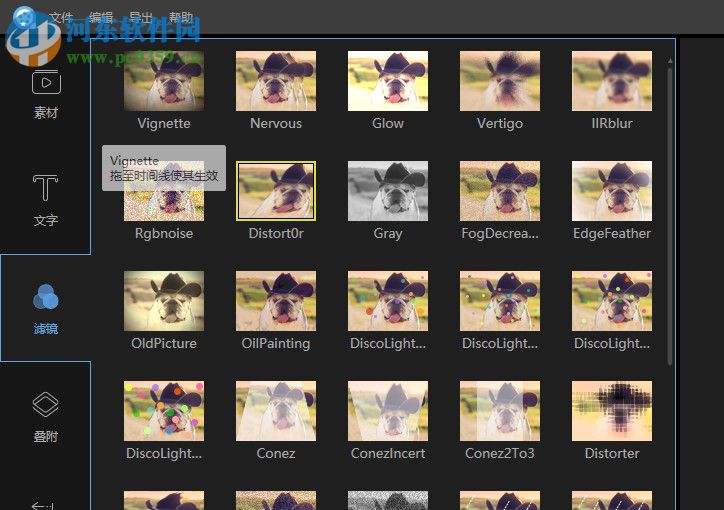This screenshot has width=724, height=510.
Task: Select the Distorter filter thumbnail
Action: coord(612,411)
